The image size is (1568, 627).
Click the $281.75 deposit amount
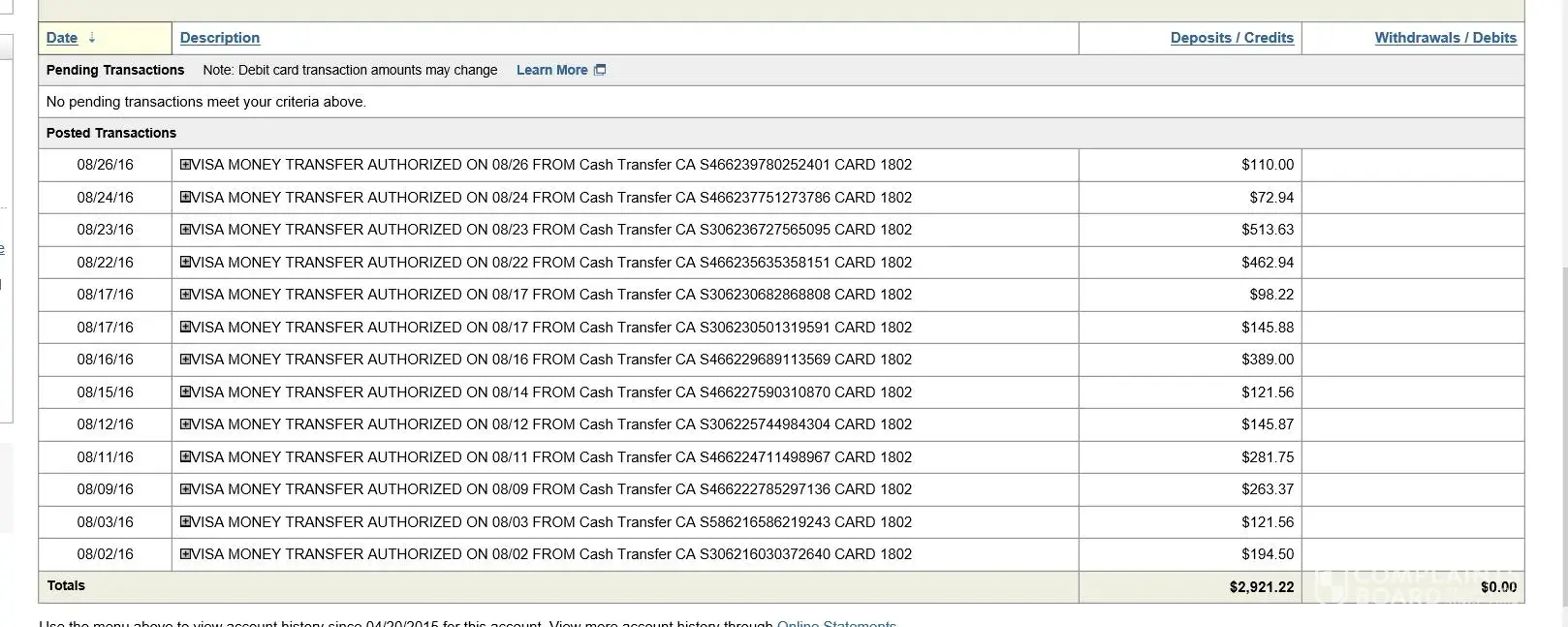coord(1268,456)
